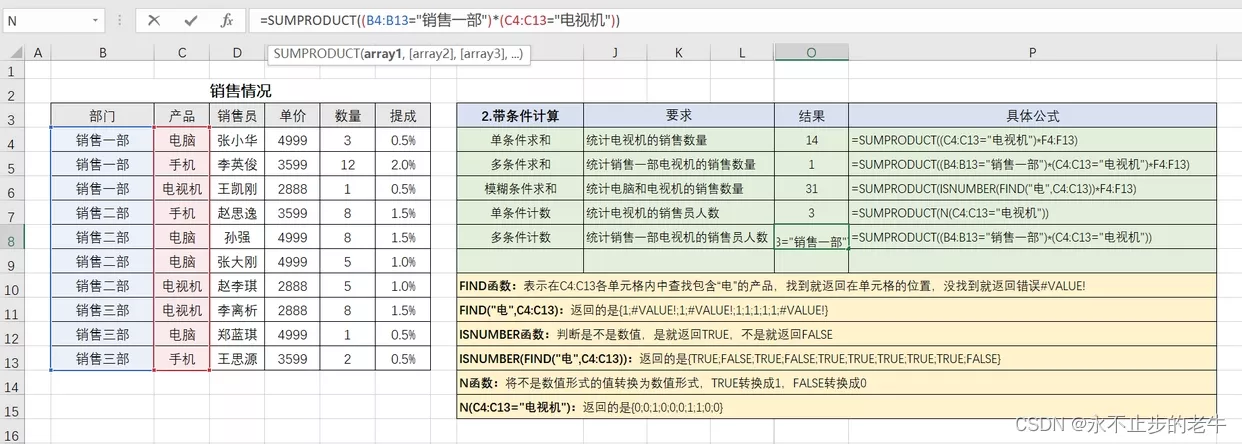Select active editing cell O8
The width and height of the screenshot is (1242, 444).
click(x=811, y=238)
